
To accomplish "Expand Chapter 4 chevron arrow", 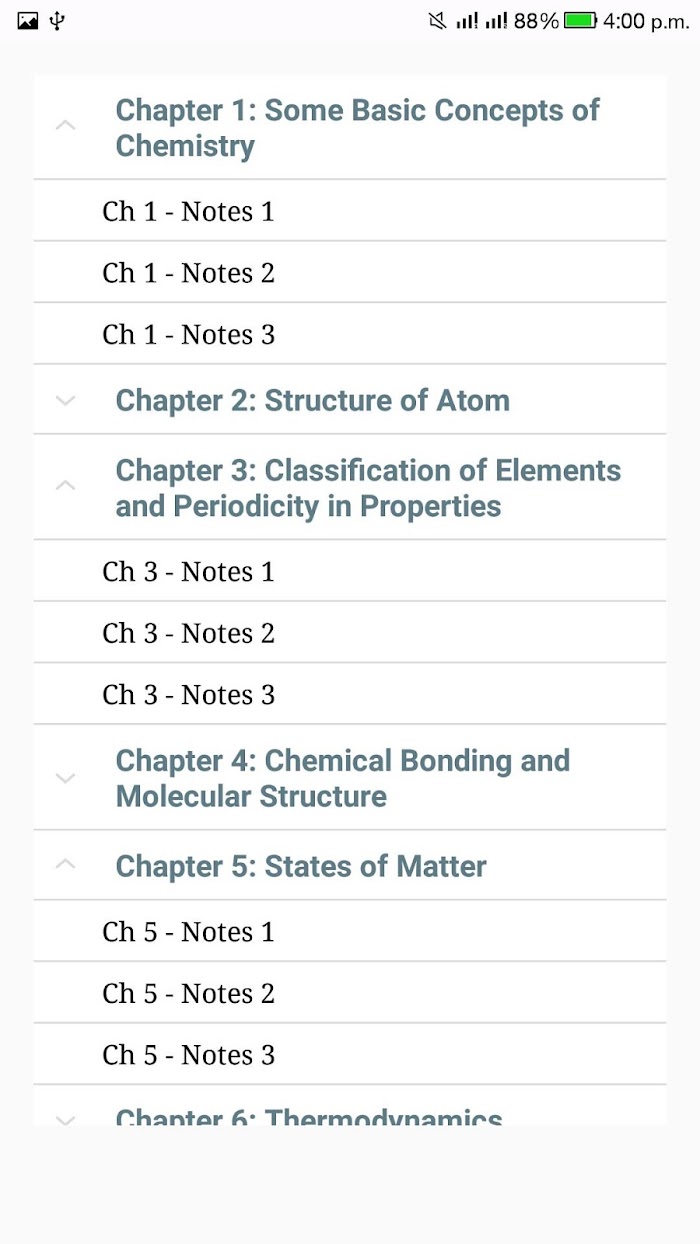I will click(65, 777).
